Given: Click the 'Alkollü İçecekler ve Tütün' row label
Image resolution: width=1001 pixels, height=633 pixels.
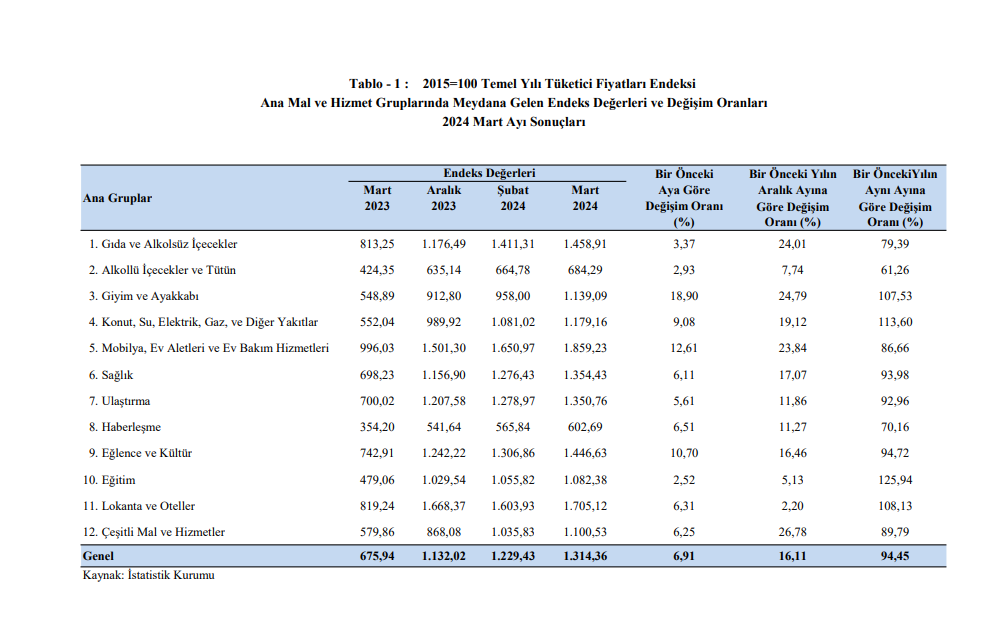Looking at the screenshot, I should 162,270.
